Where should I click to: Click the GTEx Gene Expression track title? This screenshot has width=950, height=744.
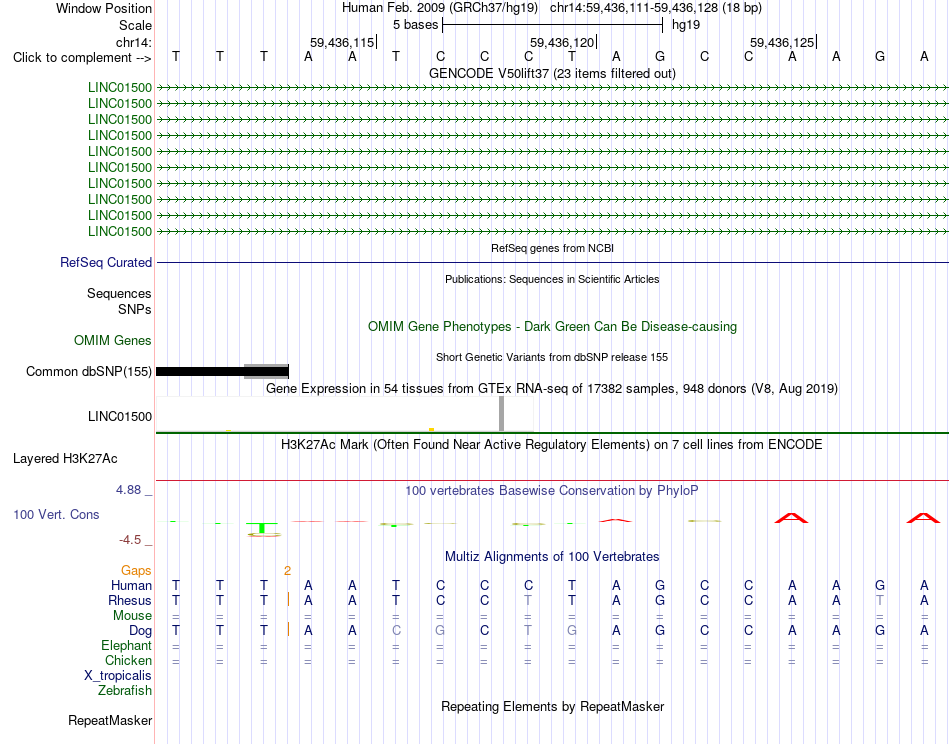[x=552, y=388]
